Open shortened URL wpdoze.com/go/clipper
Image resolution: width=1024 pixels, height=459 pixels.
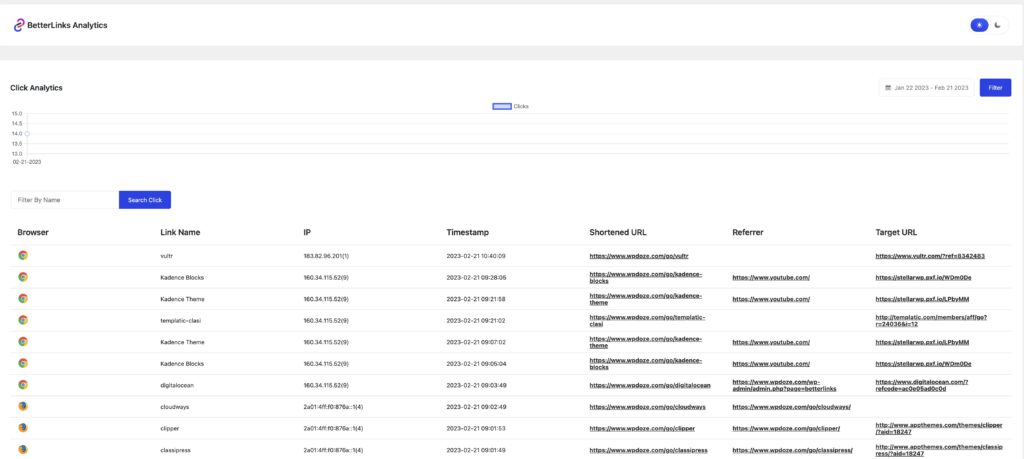pyautogui.click(x=642, y=428)
